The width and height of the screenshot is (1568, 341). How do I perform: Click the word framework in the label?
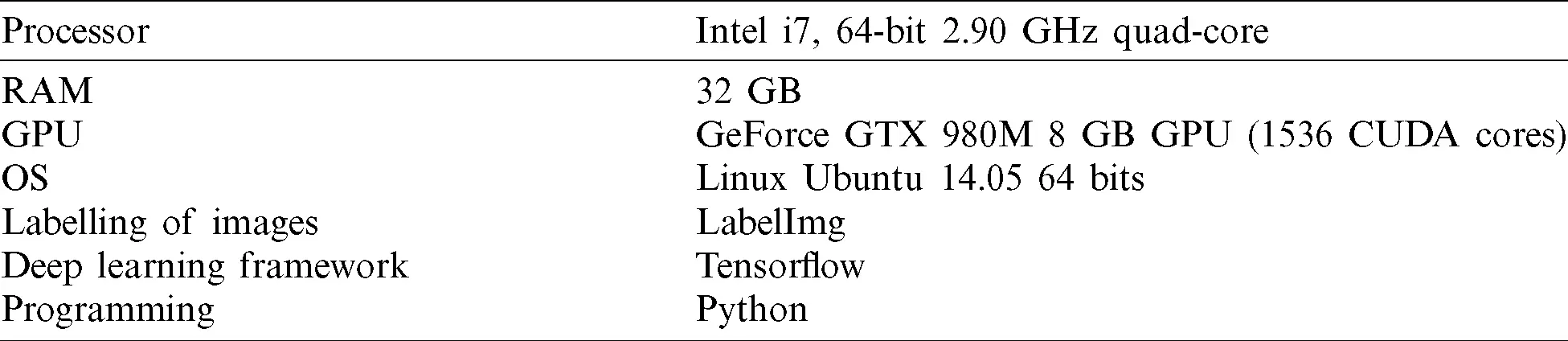click(x=324, y=266)
